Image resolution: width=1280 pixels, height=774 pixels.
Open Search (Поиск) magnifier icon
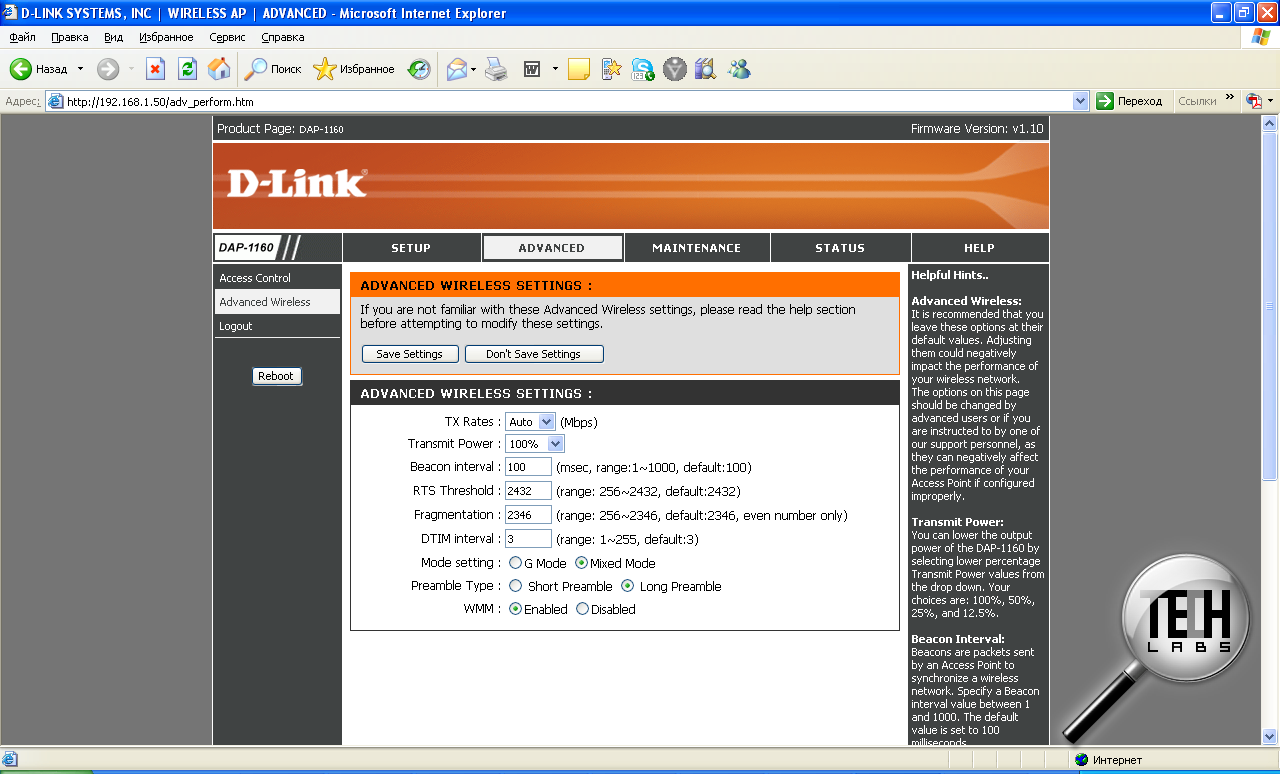[256, 69]
